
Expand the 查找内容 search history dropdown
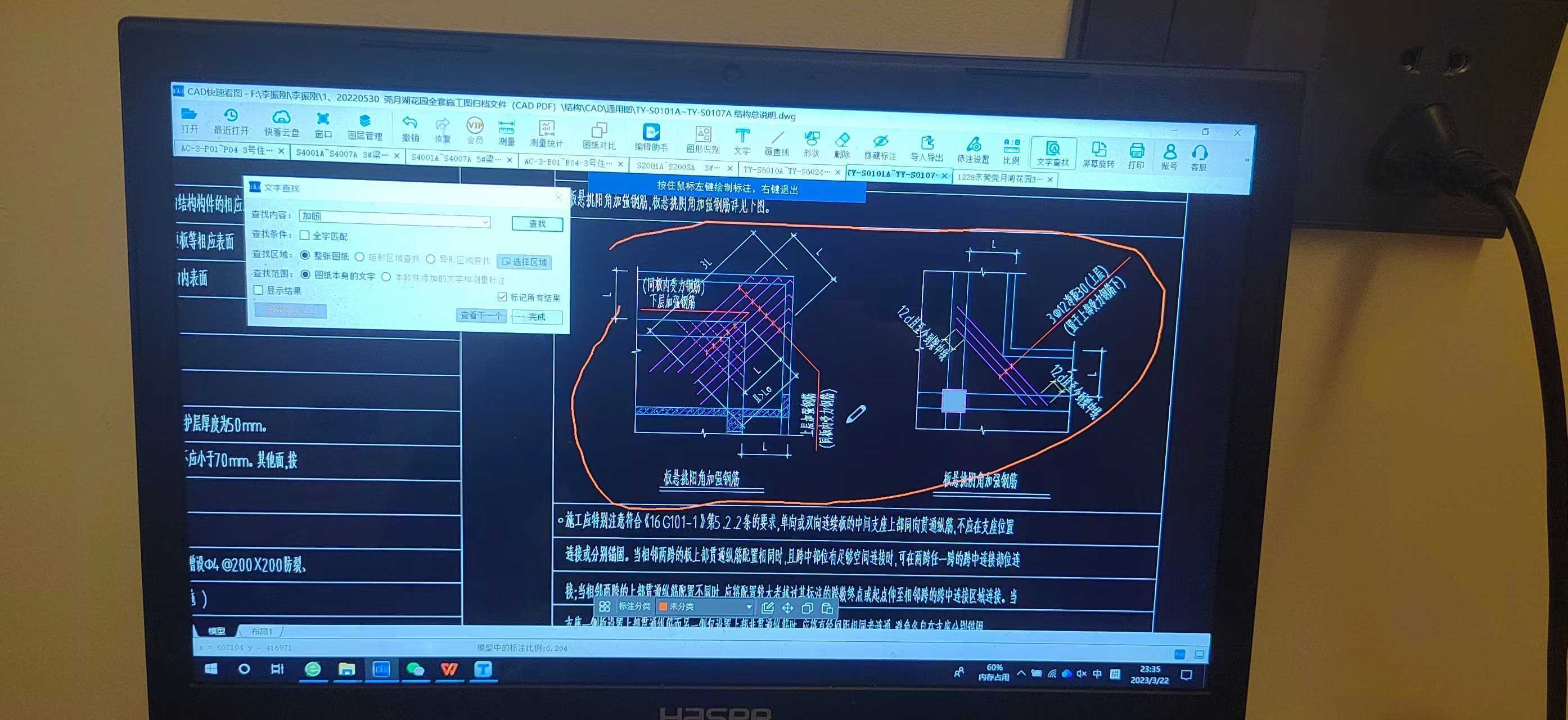pos(485,222)
